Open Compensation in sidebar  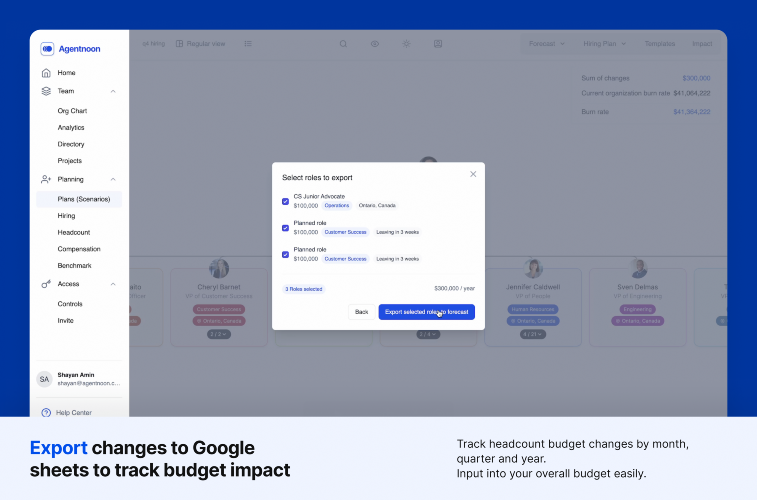(79, 249)
